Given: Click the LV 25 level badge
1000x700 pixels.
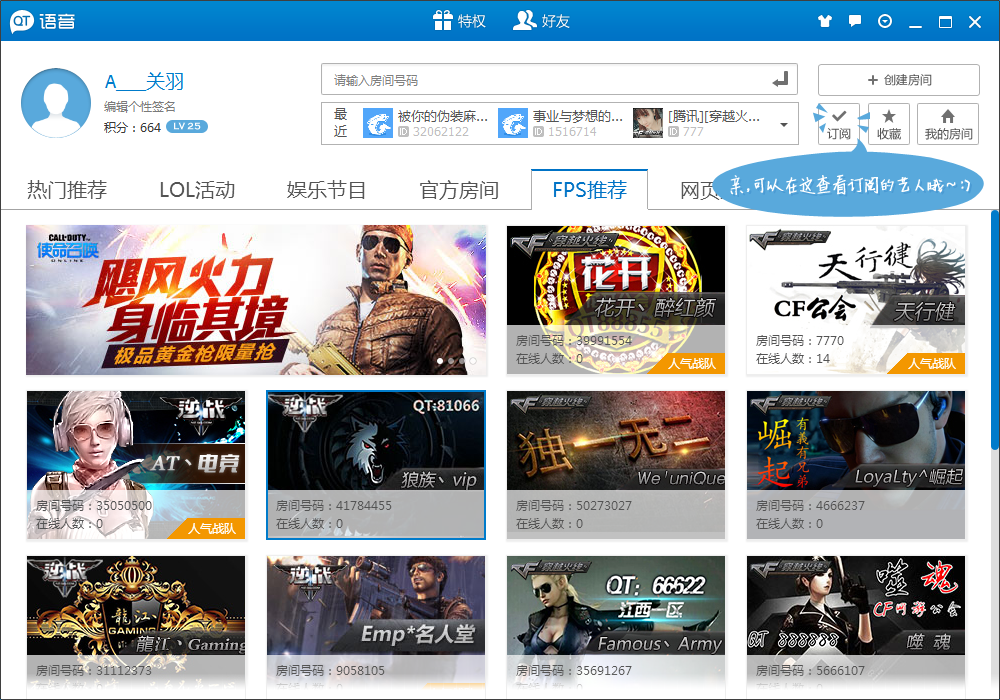Looking at the screenshot, I should pos(187,126).
